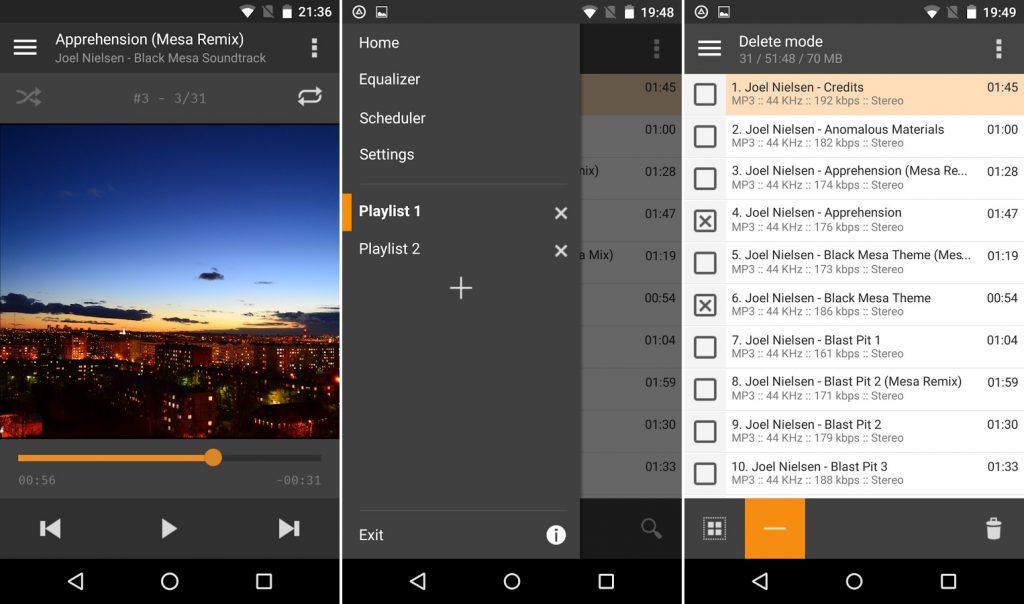
Task: Tap the group selection icon in the bottom bar
Action: point(716,529)
